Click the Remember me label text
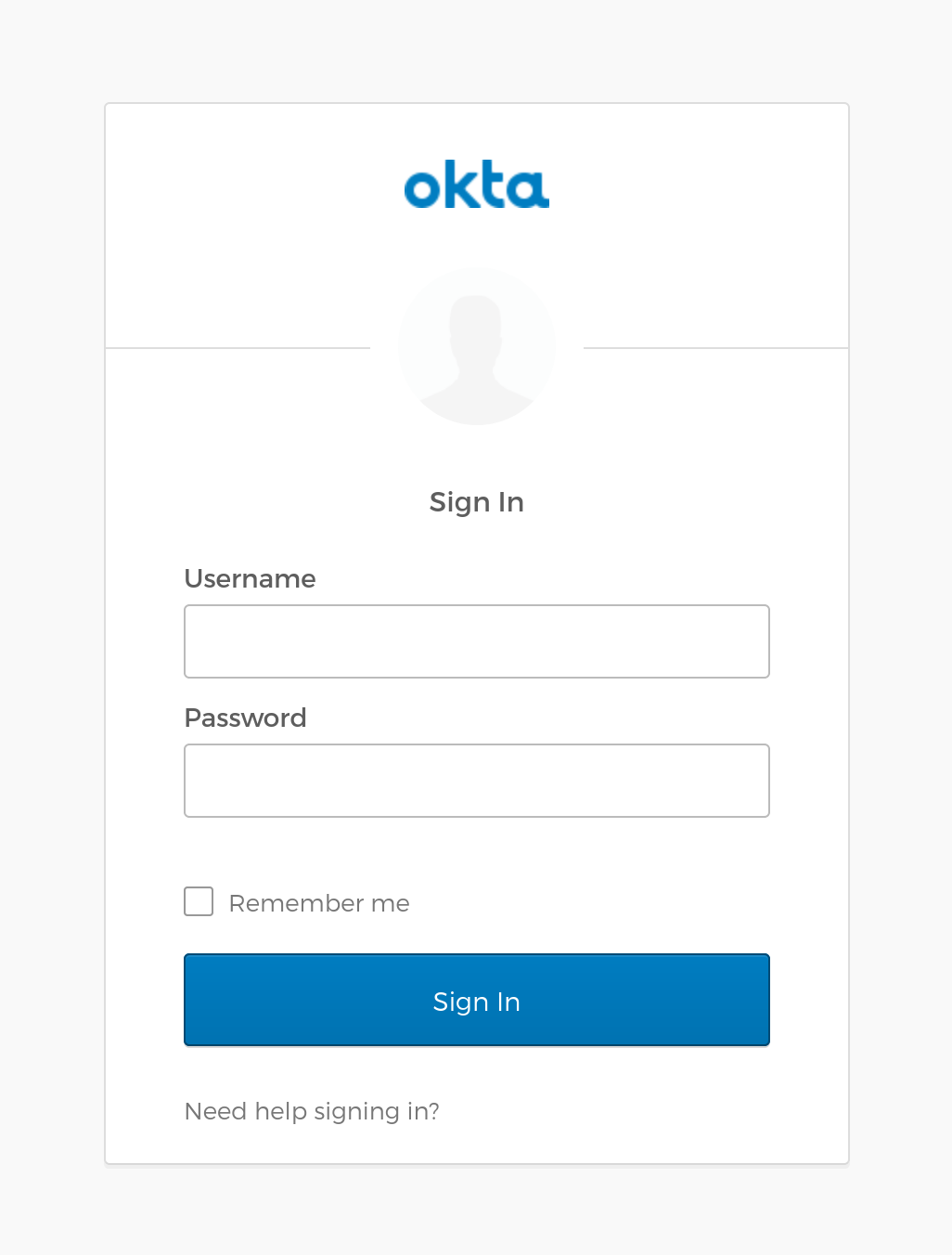Viewport: 952px width, 1255px height. (319, 902)
